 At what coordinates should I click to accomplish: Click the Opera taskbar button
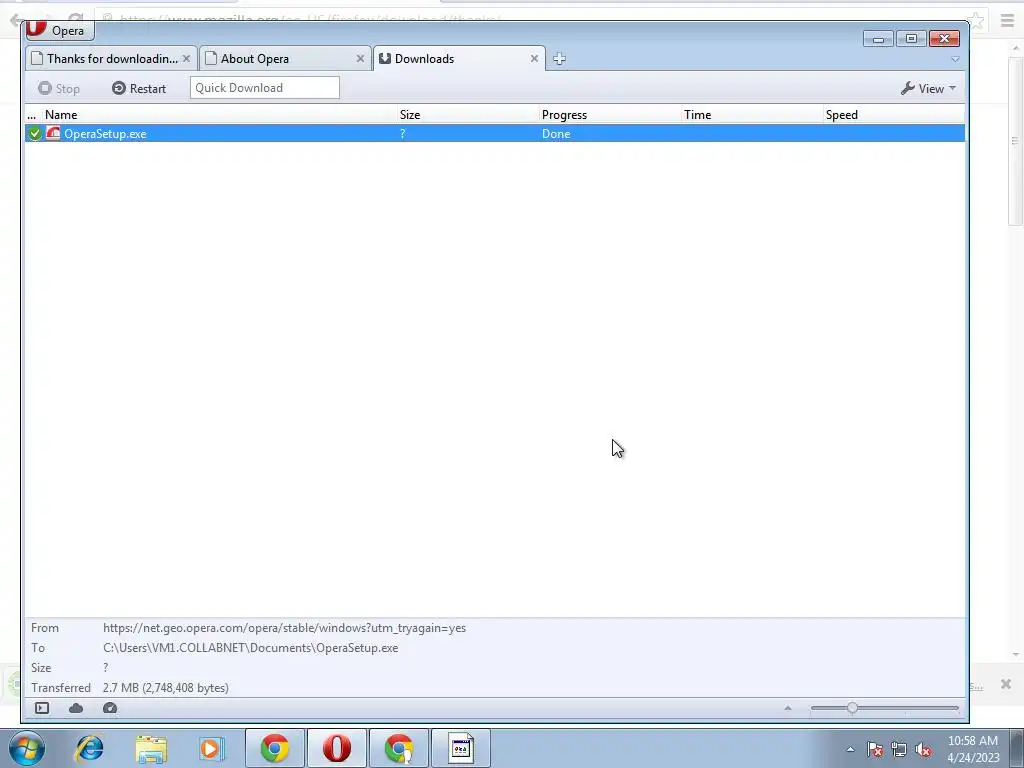coord(336,748)
